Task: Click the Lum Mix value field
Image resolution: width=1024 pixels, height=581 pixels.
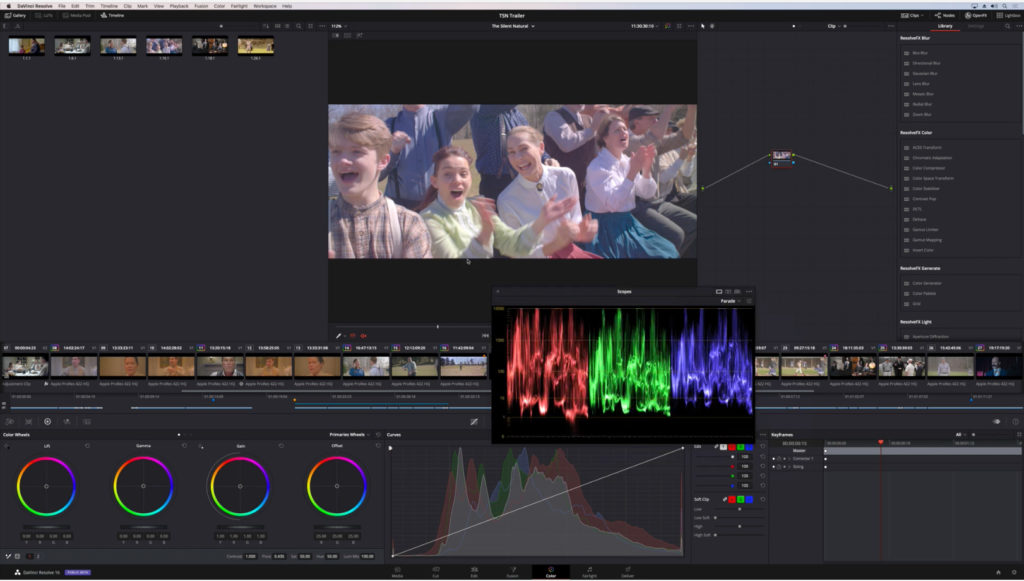Action: tap(368, 556)
